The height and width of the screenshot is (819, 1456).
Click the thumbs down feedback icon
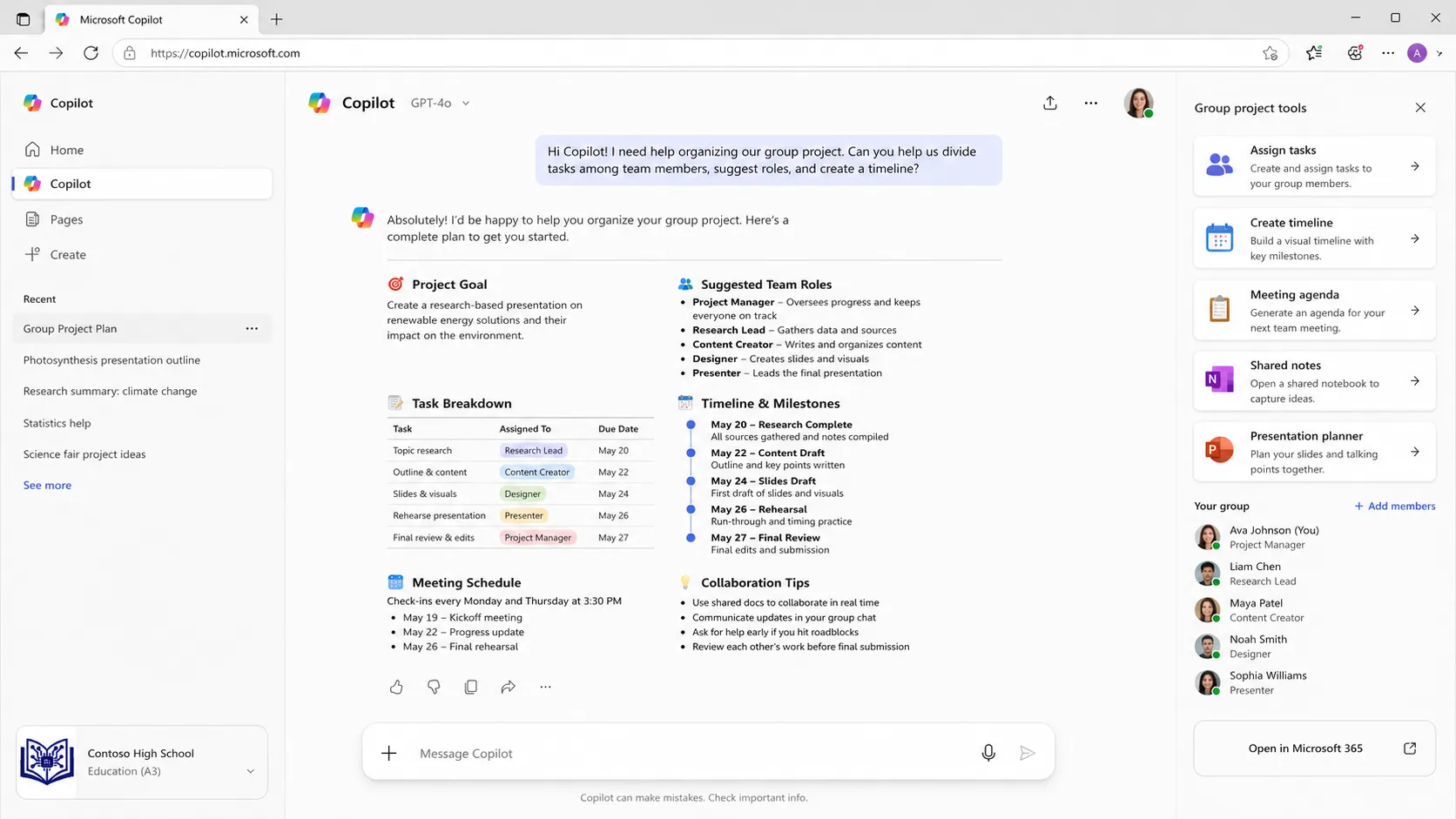(434, 687)
